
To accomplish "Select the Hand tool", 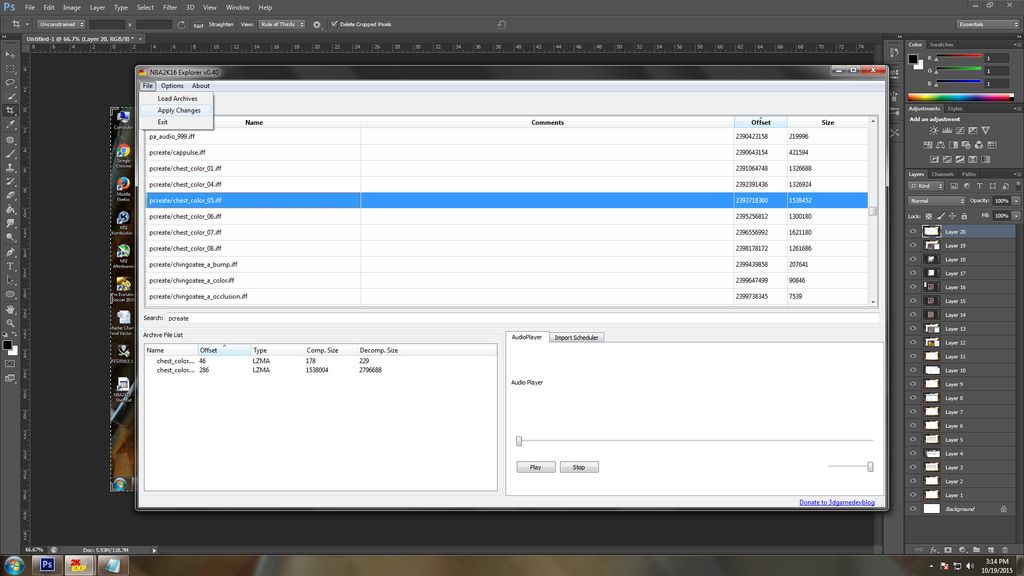I will point(10,309).
